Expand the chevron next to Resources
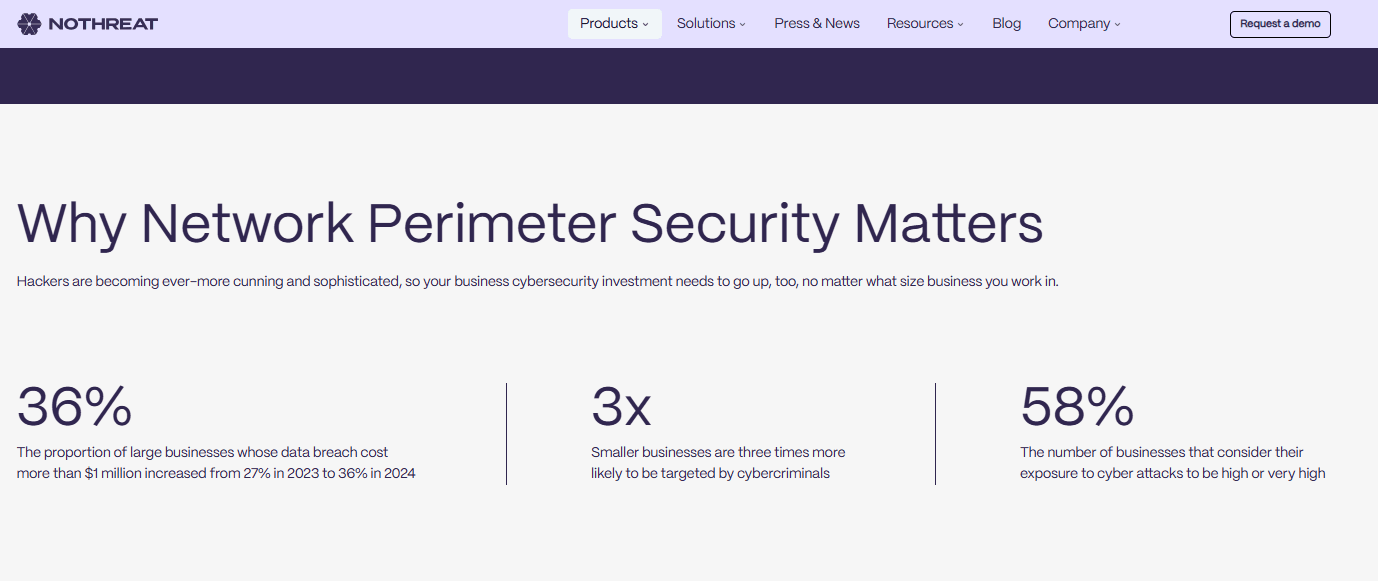This screenshot has width=1378, height=588. tap(961, 25)
